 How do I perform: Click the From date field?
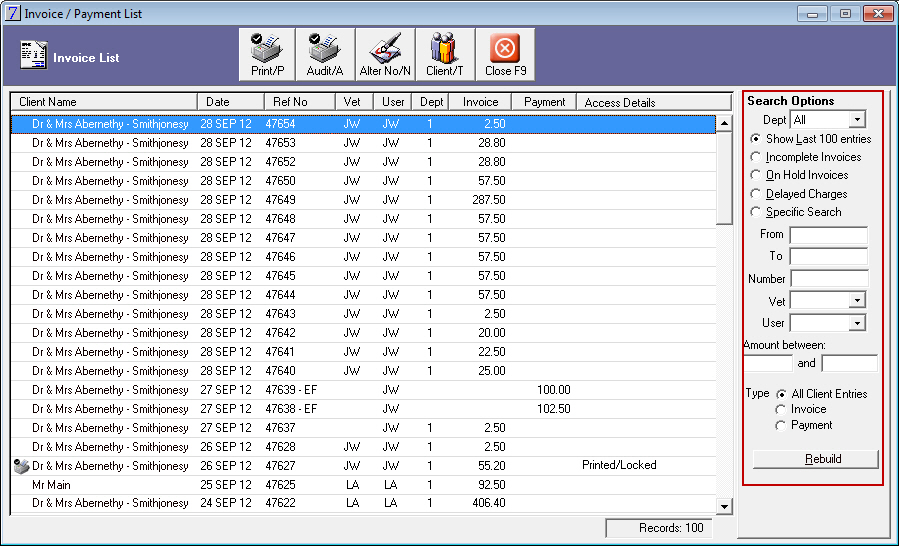828,235
